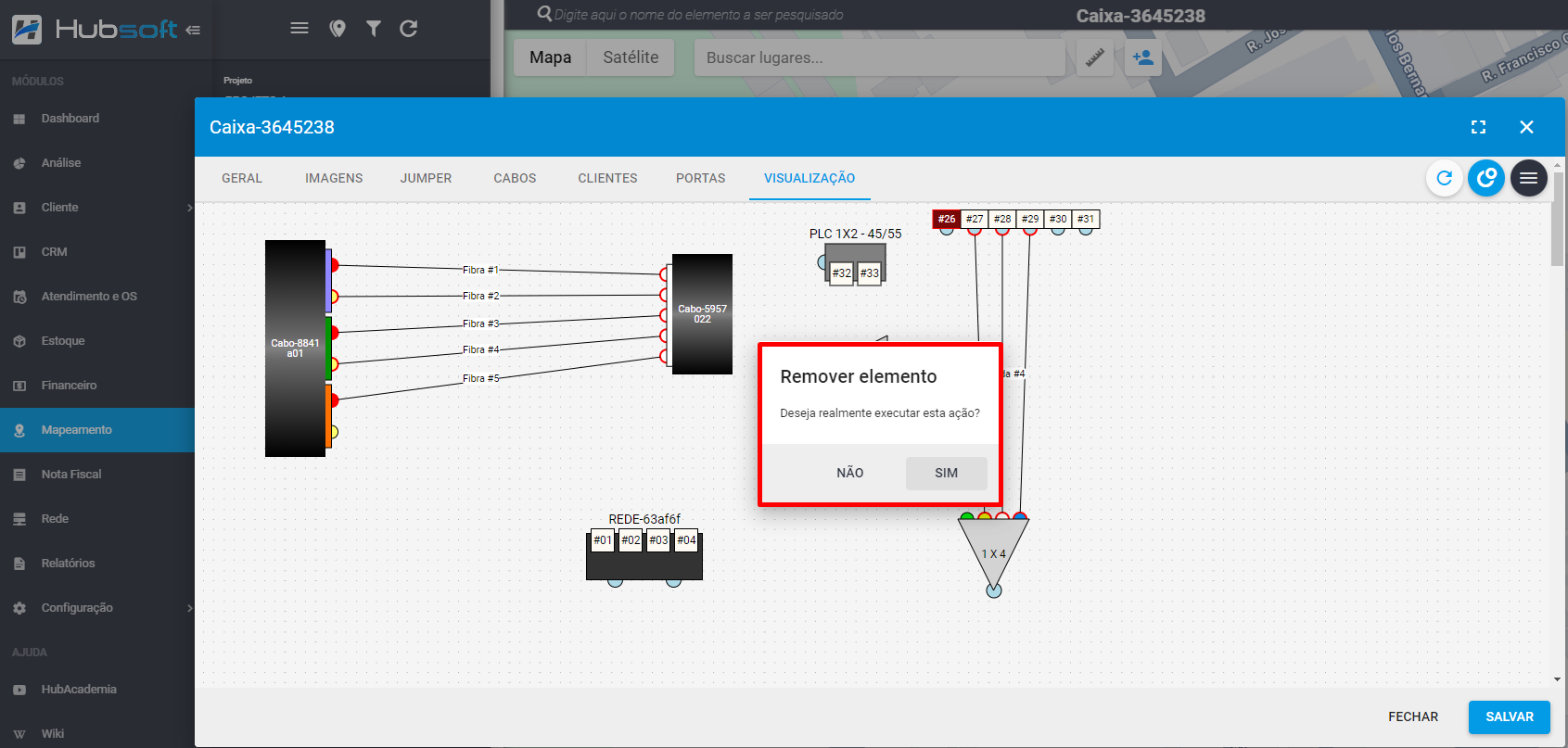Close the Caixa-3645238 dialog
Viewport: 1568px width, 748px height.
point(1526,127)
